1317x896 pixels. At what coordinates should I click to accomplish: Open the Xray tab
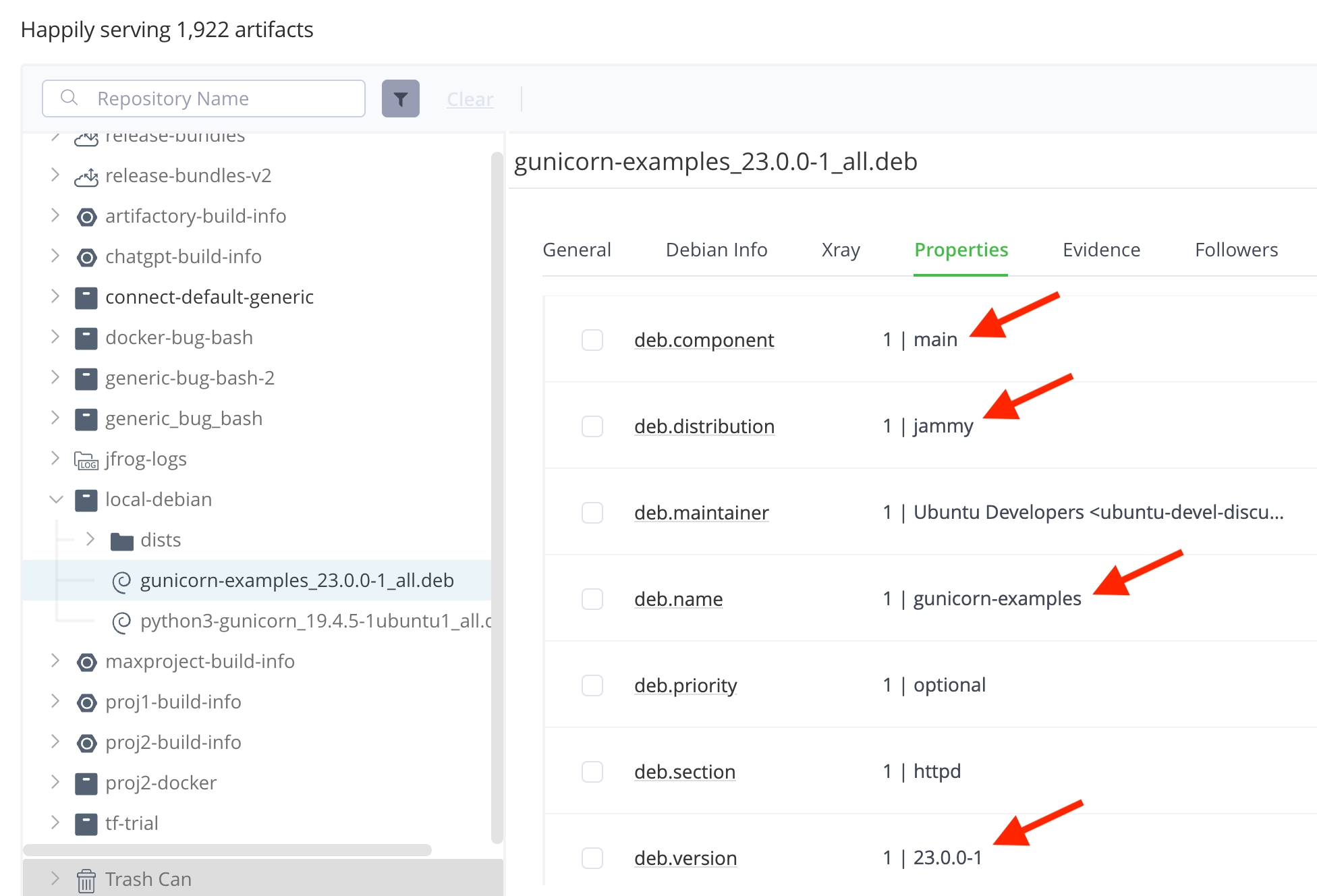[x=840, y=250]
